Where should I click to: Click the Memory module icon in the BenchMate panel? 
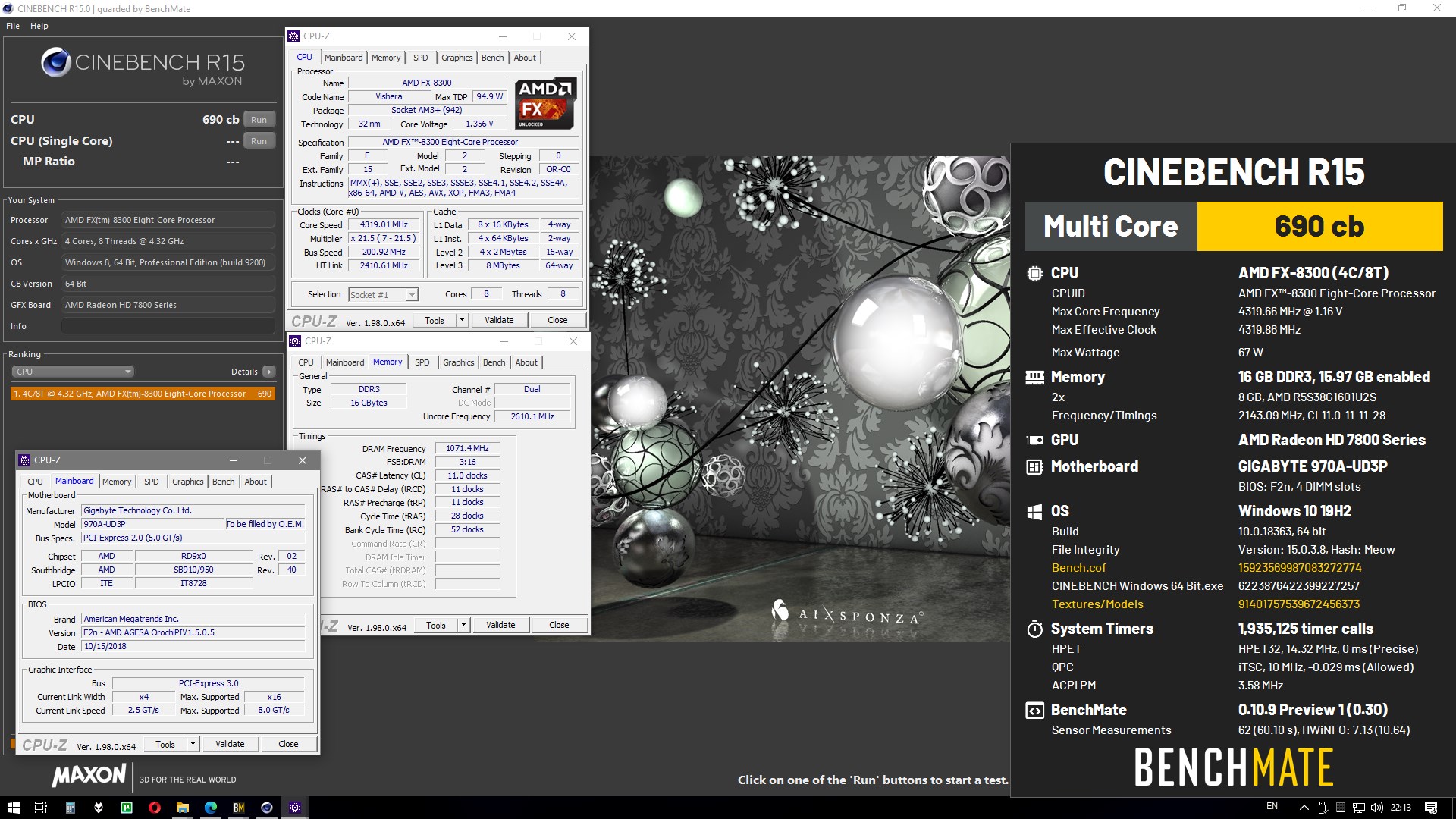(x=1034, y=377)
